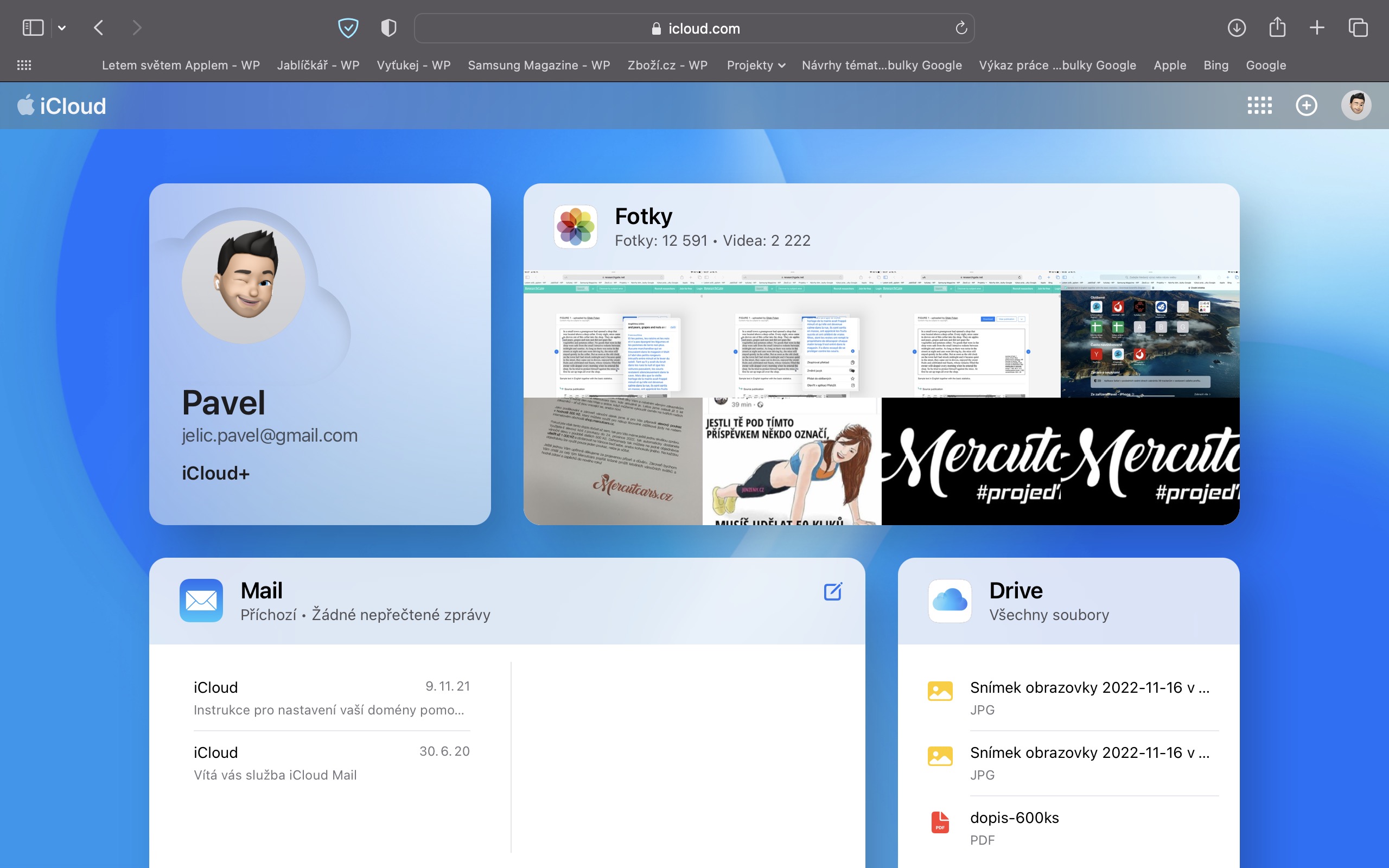
Task: Click the Safari privacy shield icon
Action: 388,28
